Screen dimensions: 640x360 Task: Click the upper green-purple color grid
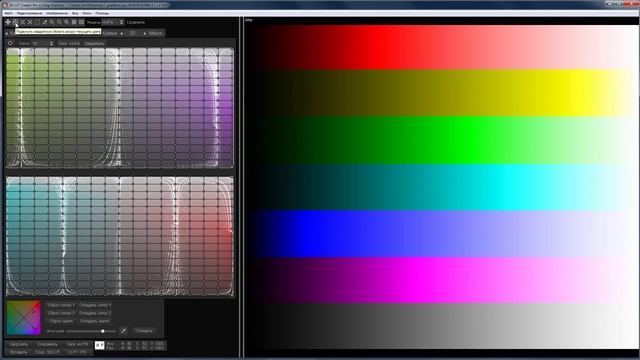point(120,108)
